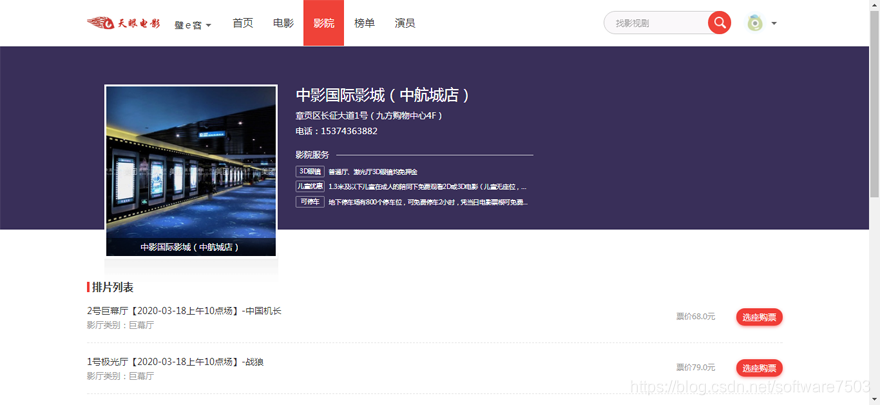Expand the arrow beside the avatar
This screenshot has height=405, width=880.
pos(774,24)
